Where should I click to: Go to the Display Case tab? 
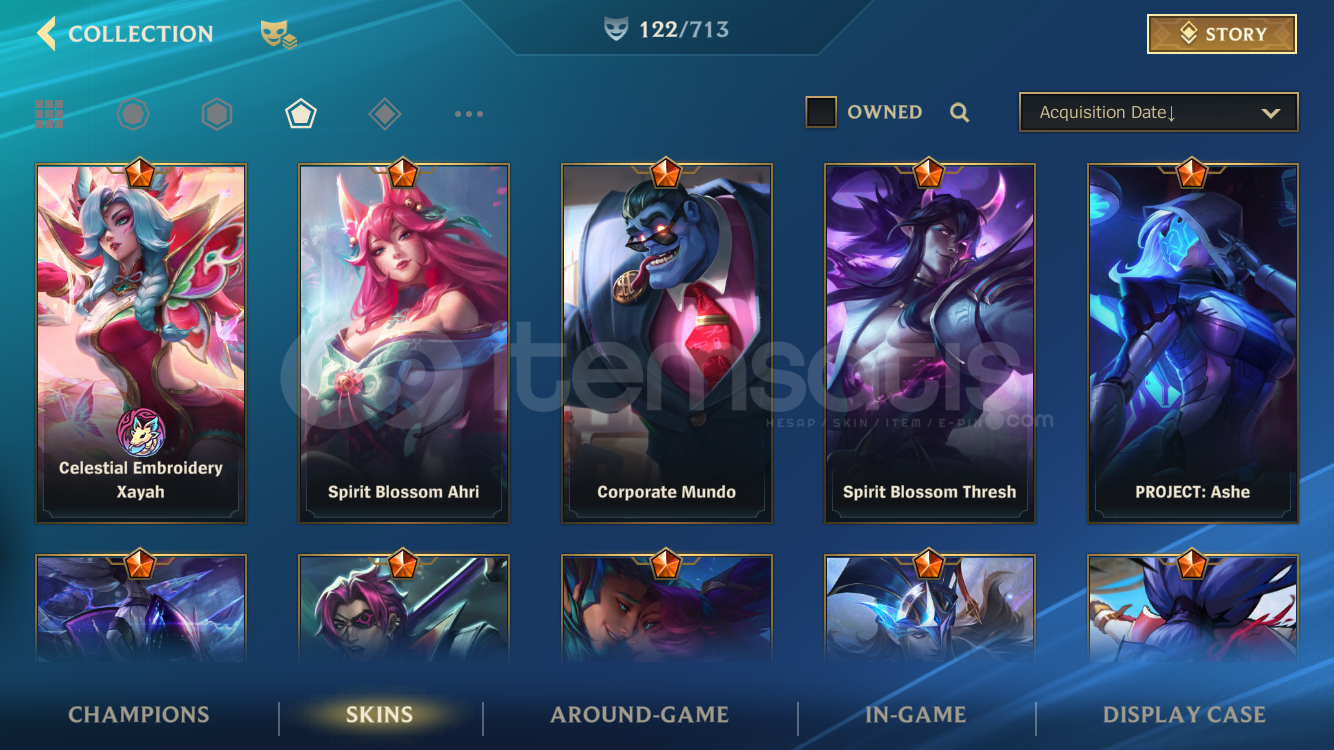1184,715
